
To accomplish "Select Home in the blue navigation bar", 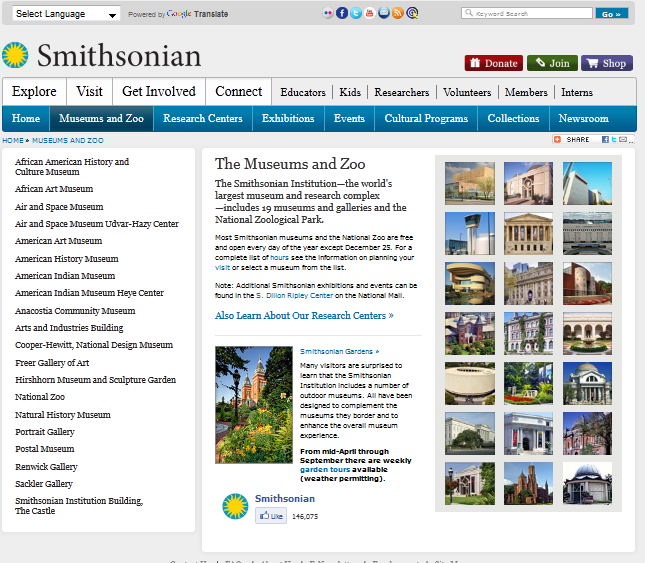I will [26, 118].
